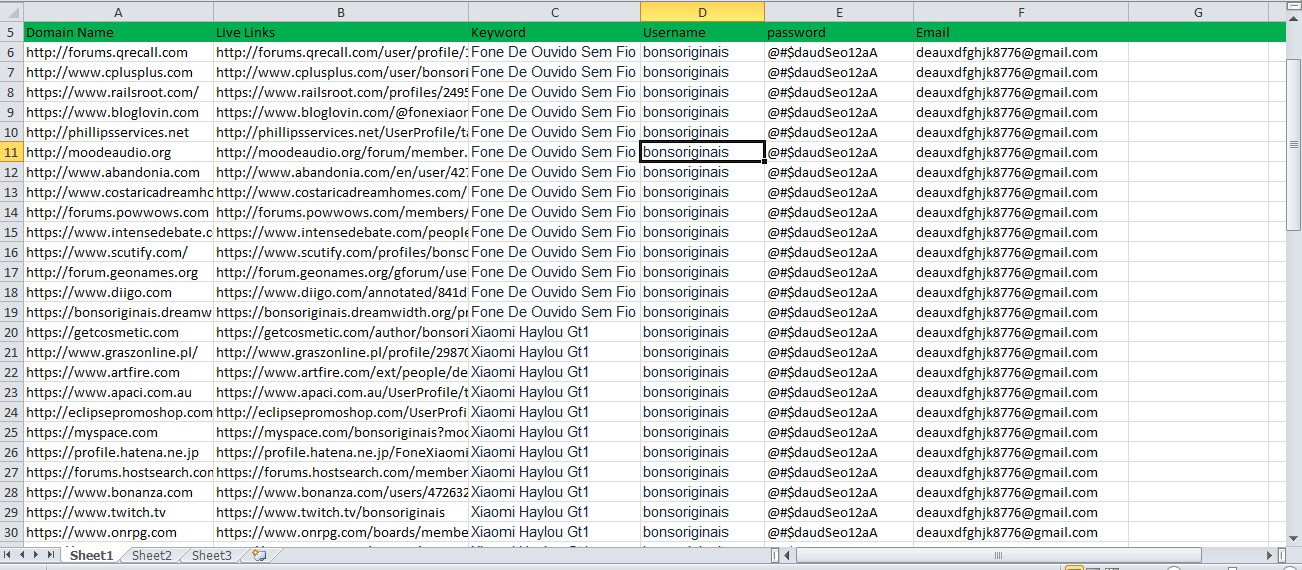Switch to the Sheet2 tab
Screen dimensions: 1302x570
click(x=152, y=555)
